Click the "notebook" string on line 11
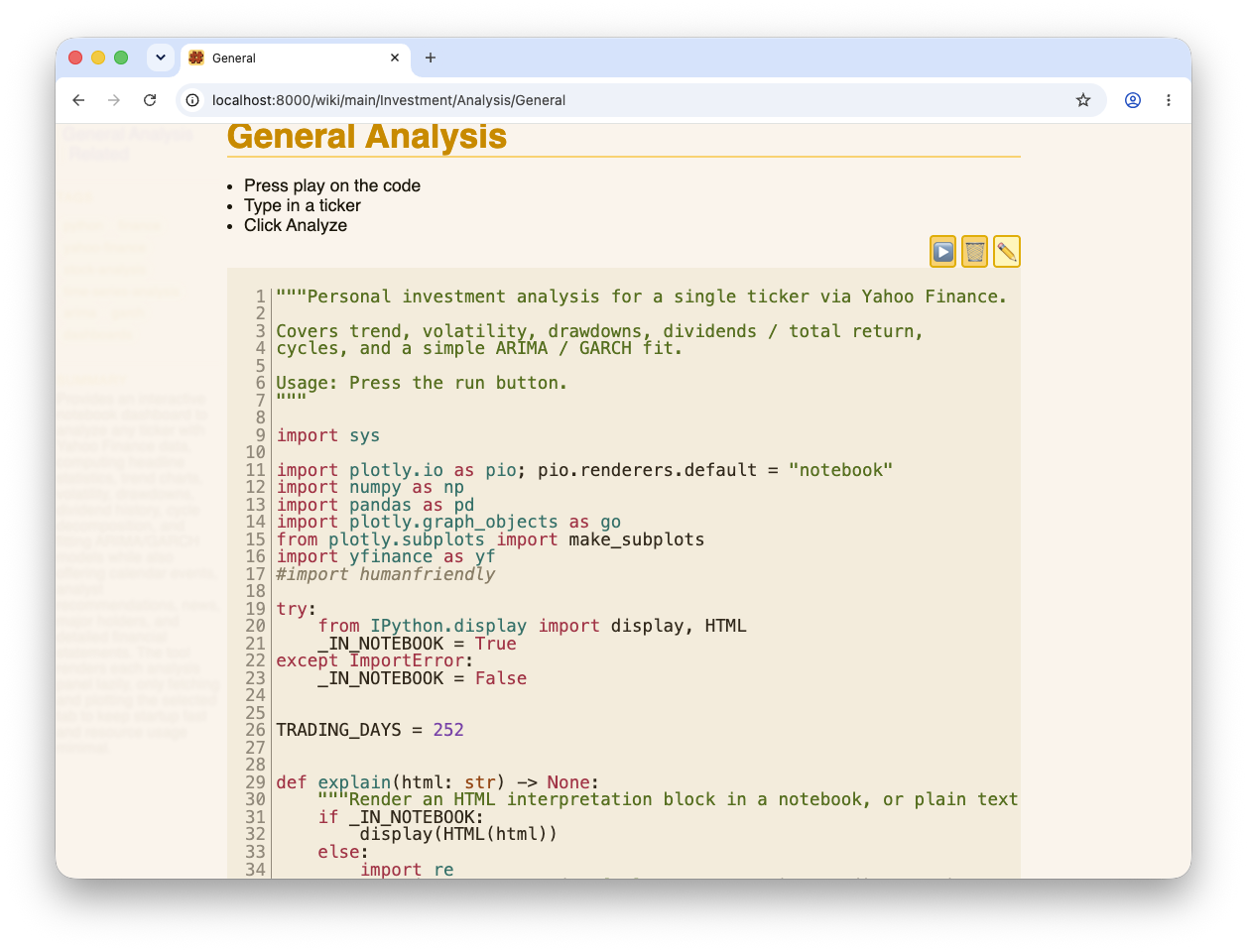The width and height of the screenshot is (1247, 952). click(840, 470)
